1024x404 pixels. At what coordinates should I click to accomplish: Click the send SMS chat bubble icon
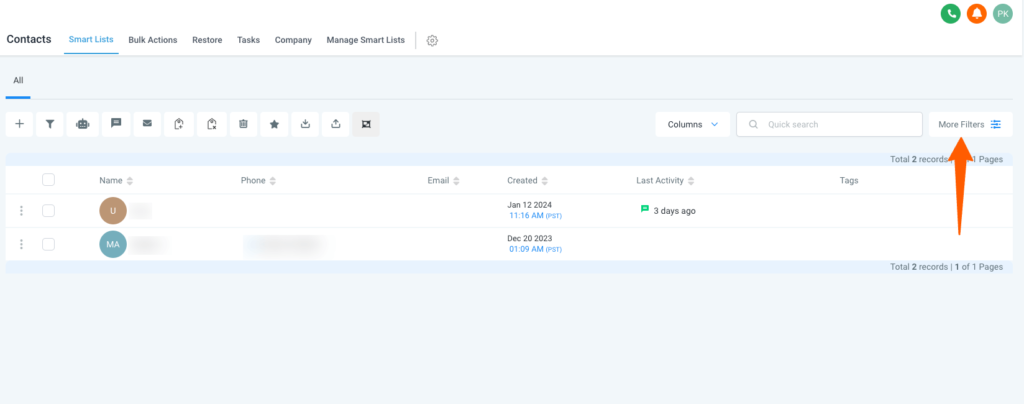tap(116, 124)
